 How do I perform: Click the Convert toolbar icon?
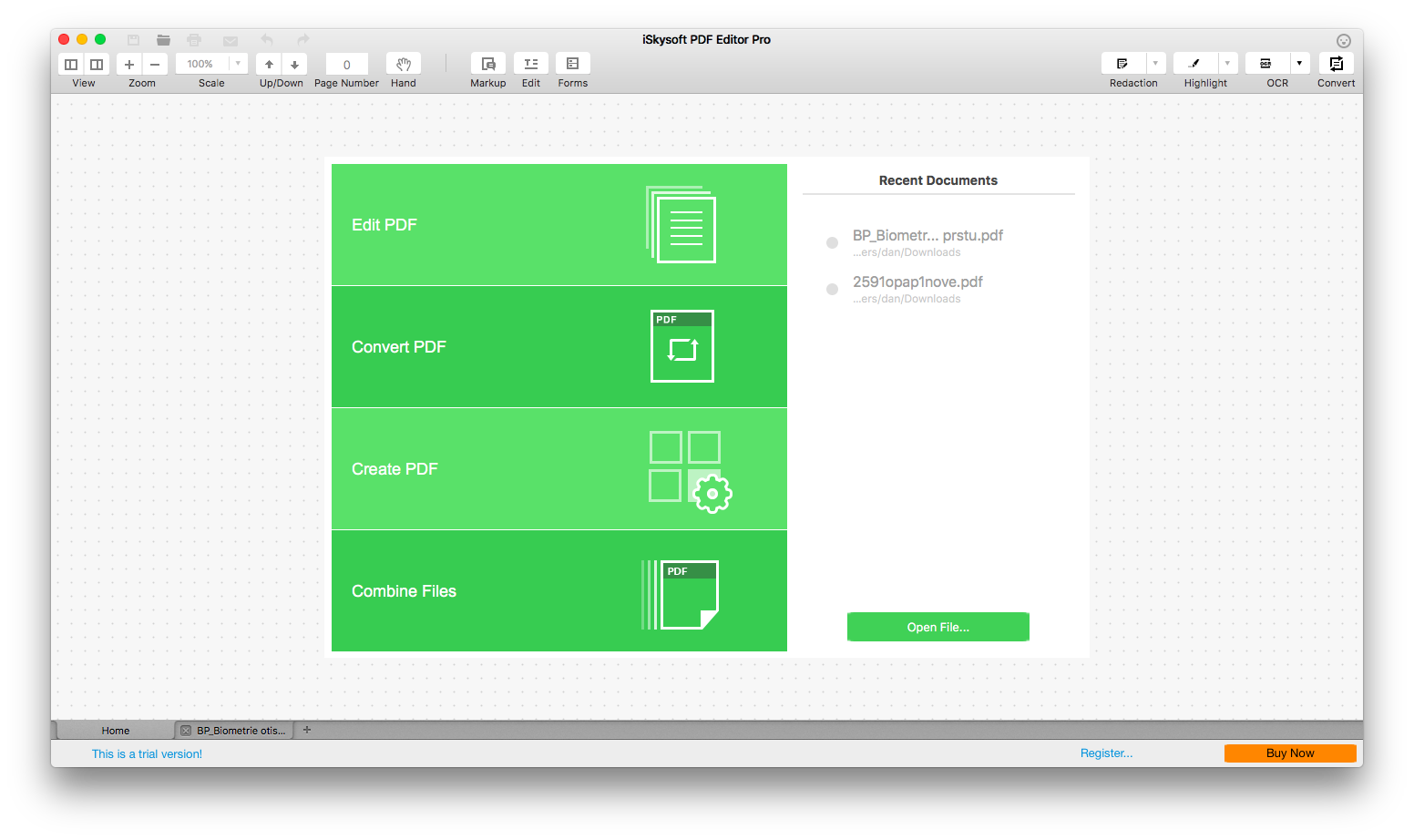coord(1337,64)
